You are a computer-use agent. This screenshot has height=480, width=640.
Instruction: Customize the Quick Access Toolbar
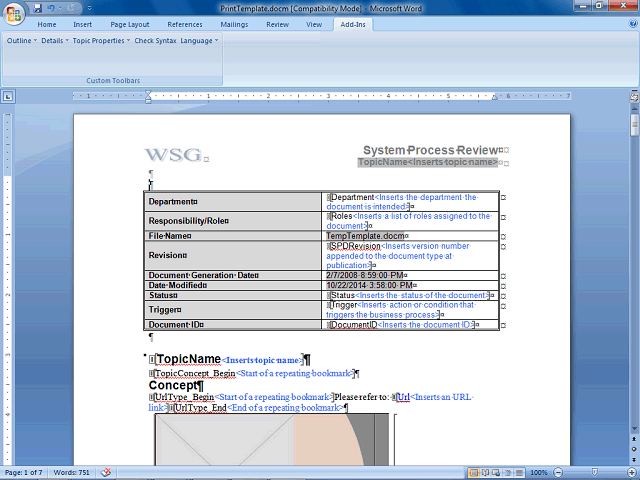(90, 8)
